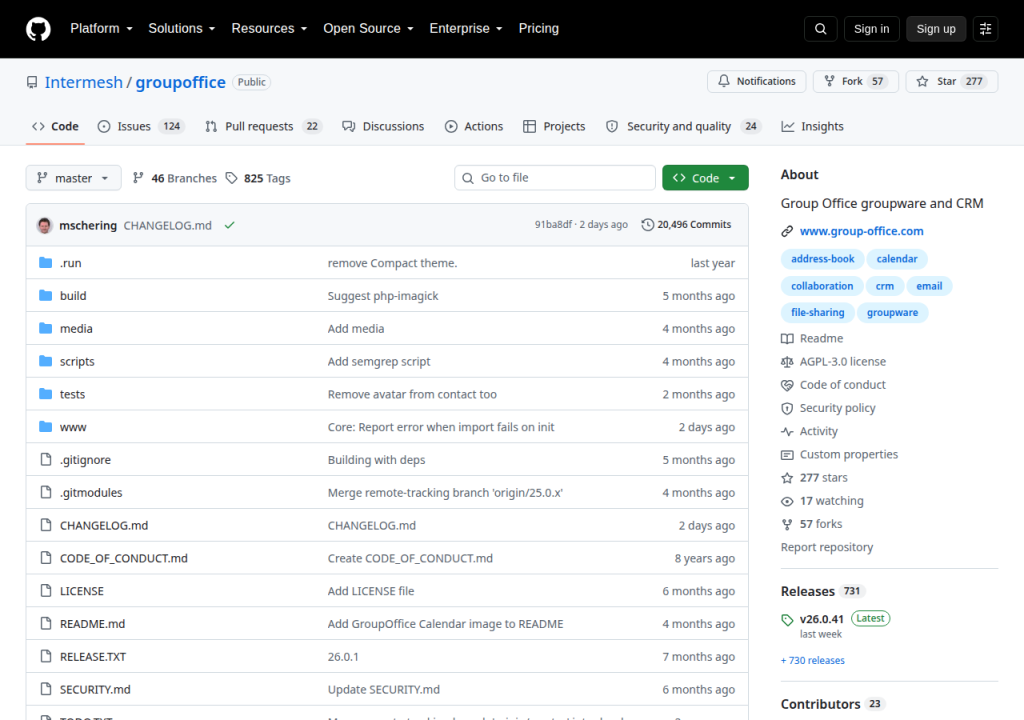The height and width of the screenshot is (720, 1024).
Task: Switch to the Projects tab
Action: pyautogui.click(x=554, y=126)
